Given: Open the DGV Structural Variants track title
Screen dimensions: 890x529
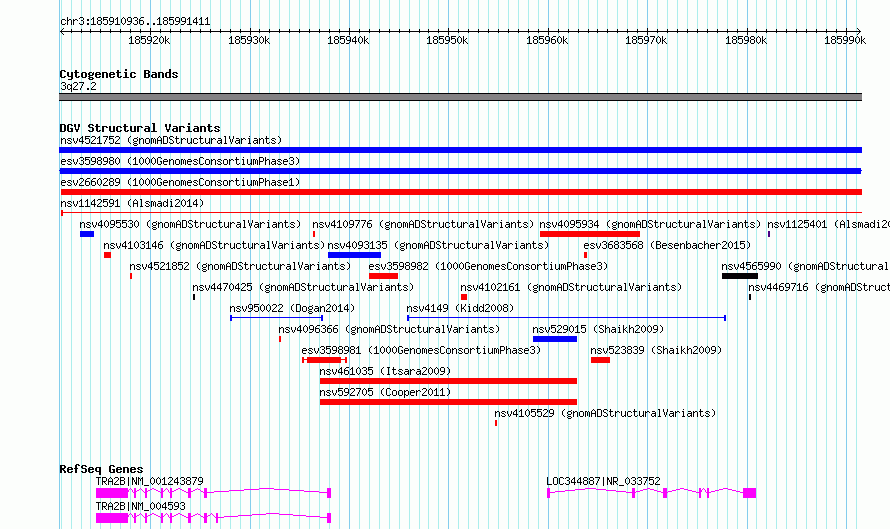Looking at the screenshot, I should pos(140,128).
